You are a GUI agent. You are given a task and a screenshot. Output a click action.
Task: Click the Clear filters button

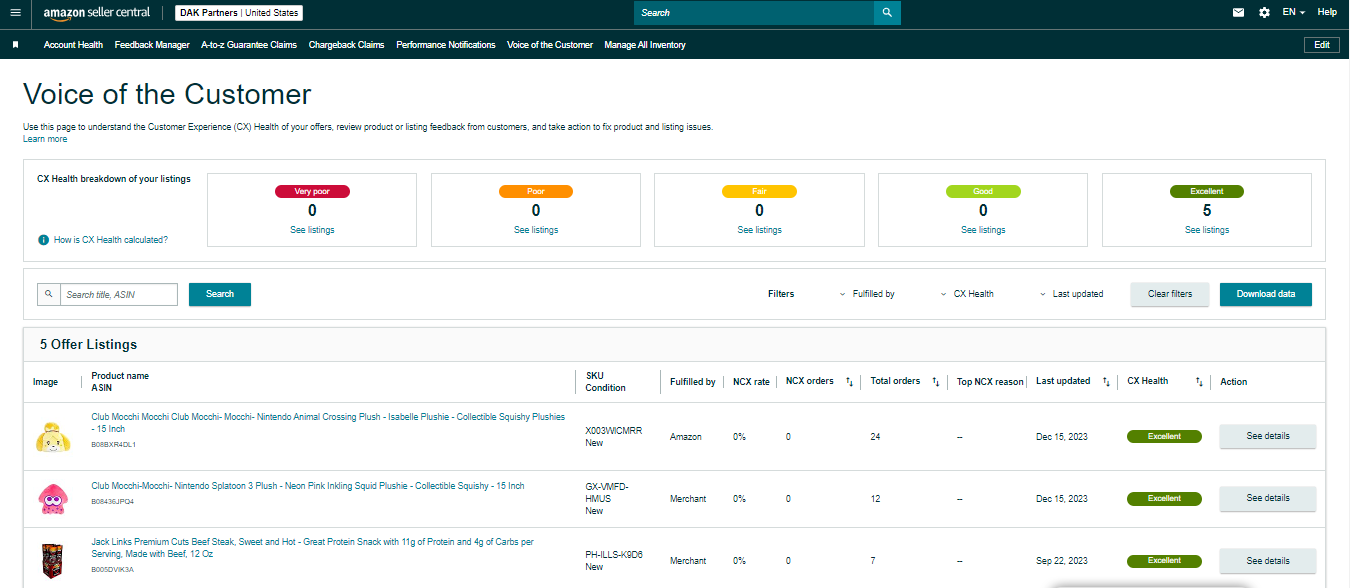coord(1170,294)
